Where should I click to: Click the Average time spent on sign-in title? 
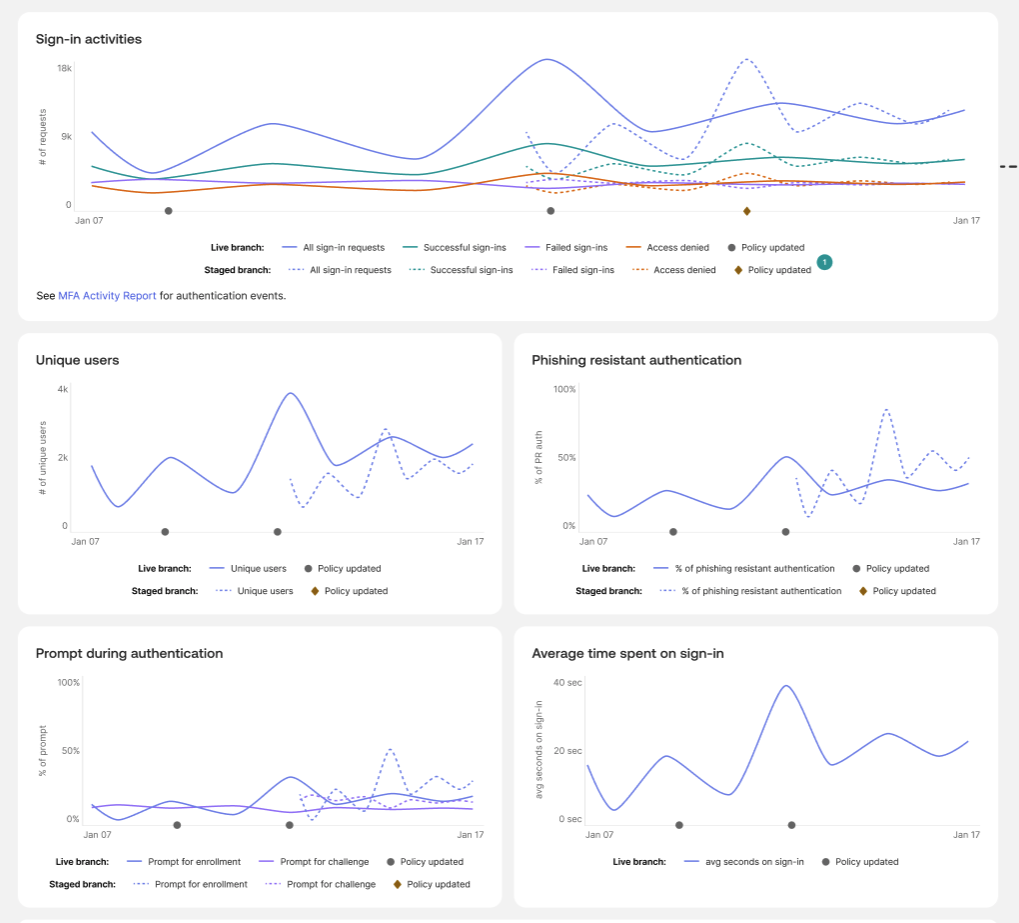[628, 653]
